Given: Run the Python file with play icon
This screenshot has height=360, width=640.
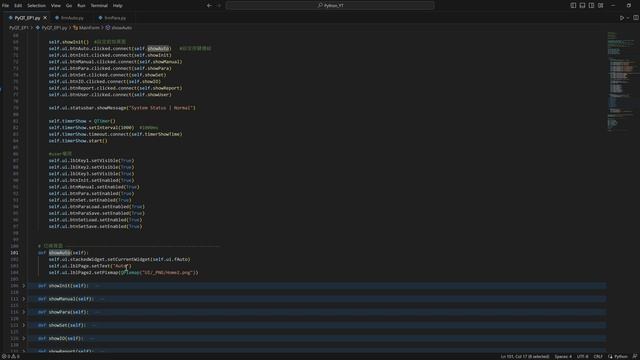Looking at the screenshot, I should tap(622, 18).
